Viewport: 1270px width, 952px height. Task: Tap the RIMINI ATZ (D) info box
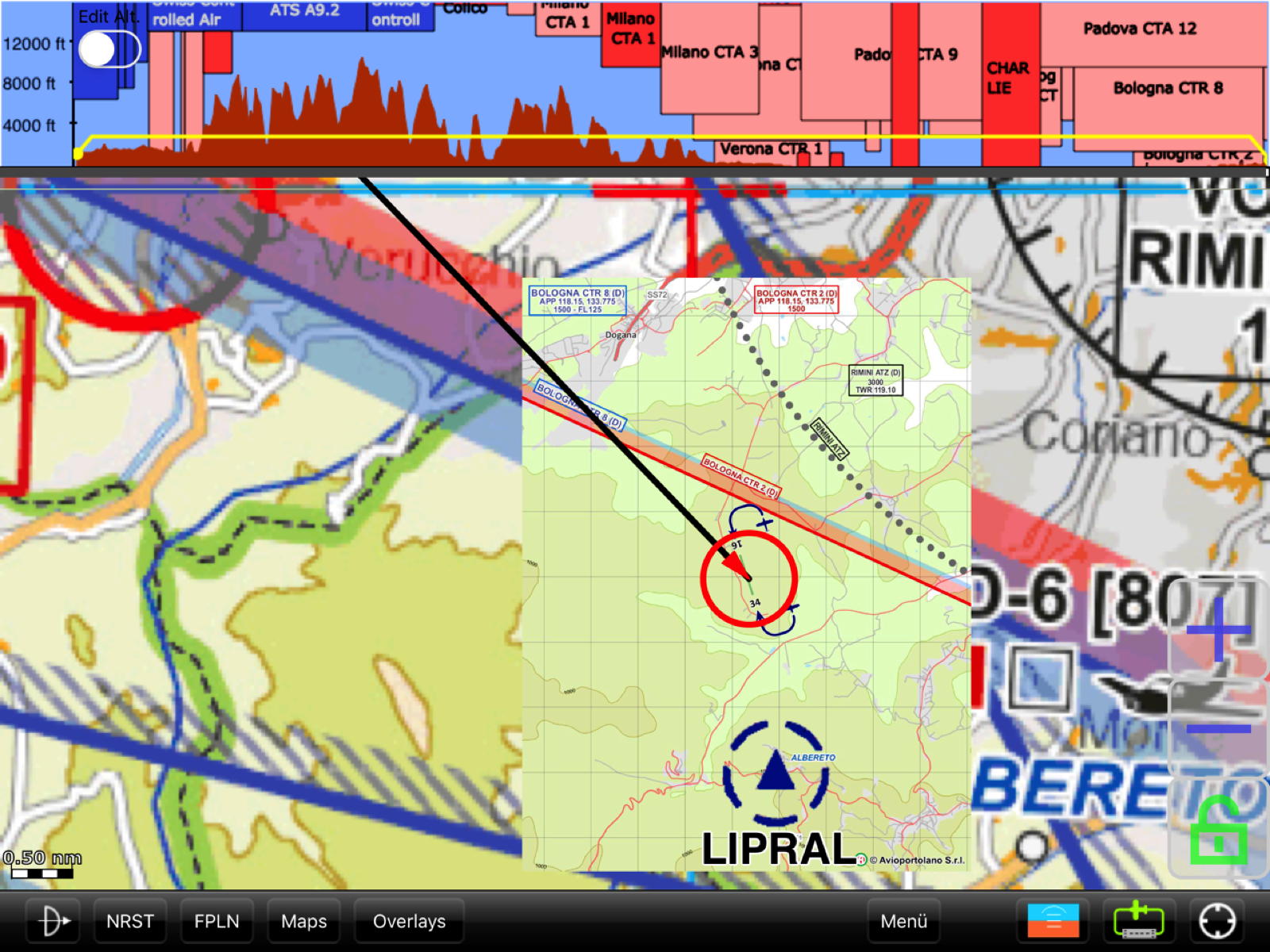(876, 380)
